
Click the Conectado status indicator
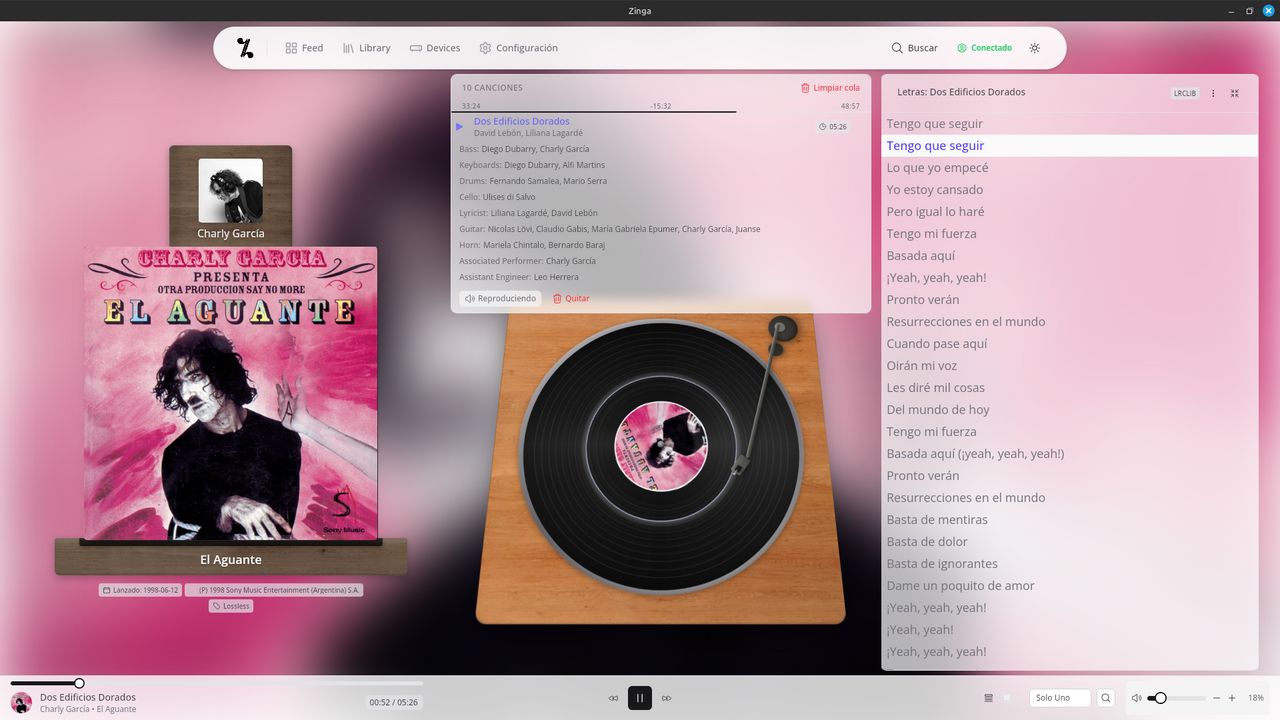(984, 48)
